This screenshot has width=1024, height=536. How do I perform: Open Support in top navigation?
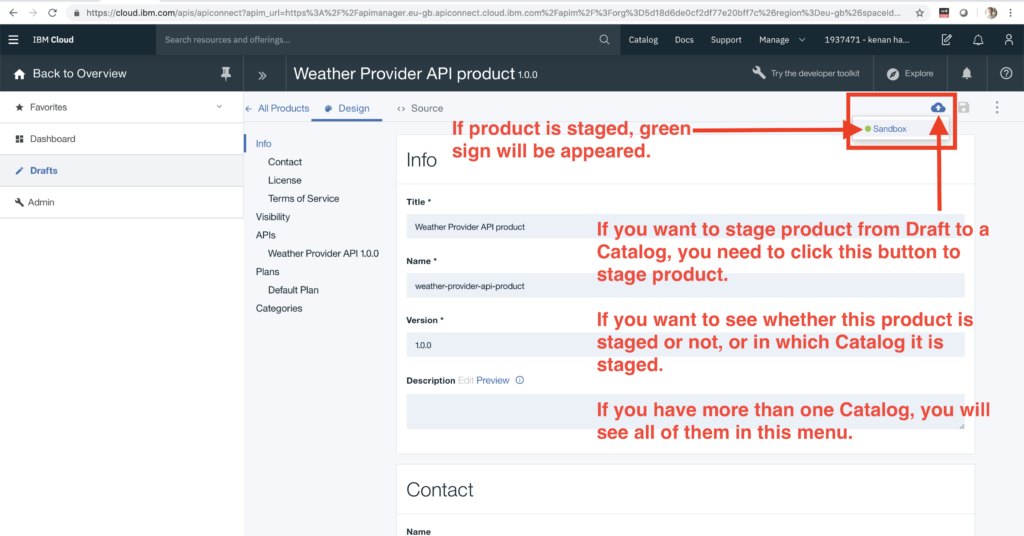pyautogui.click(x=726, y=40)
